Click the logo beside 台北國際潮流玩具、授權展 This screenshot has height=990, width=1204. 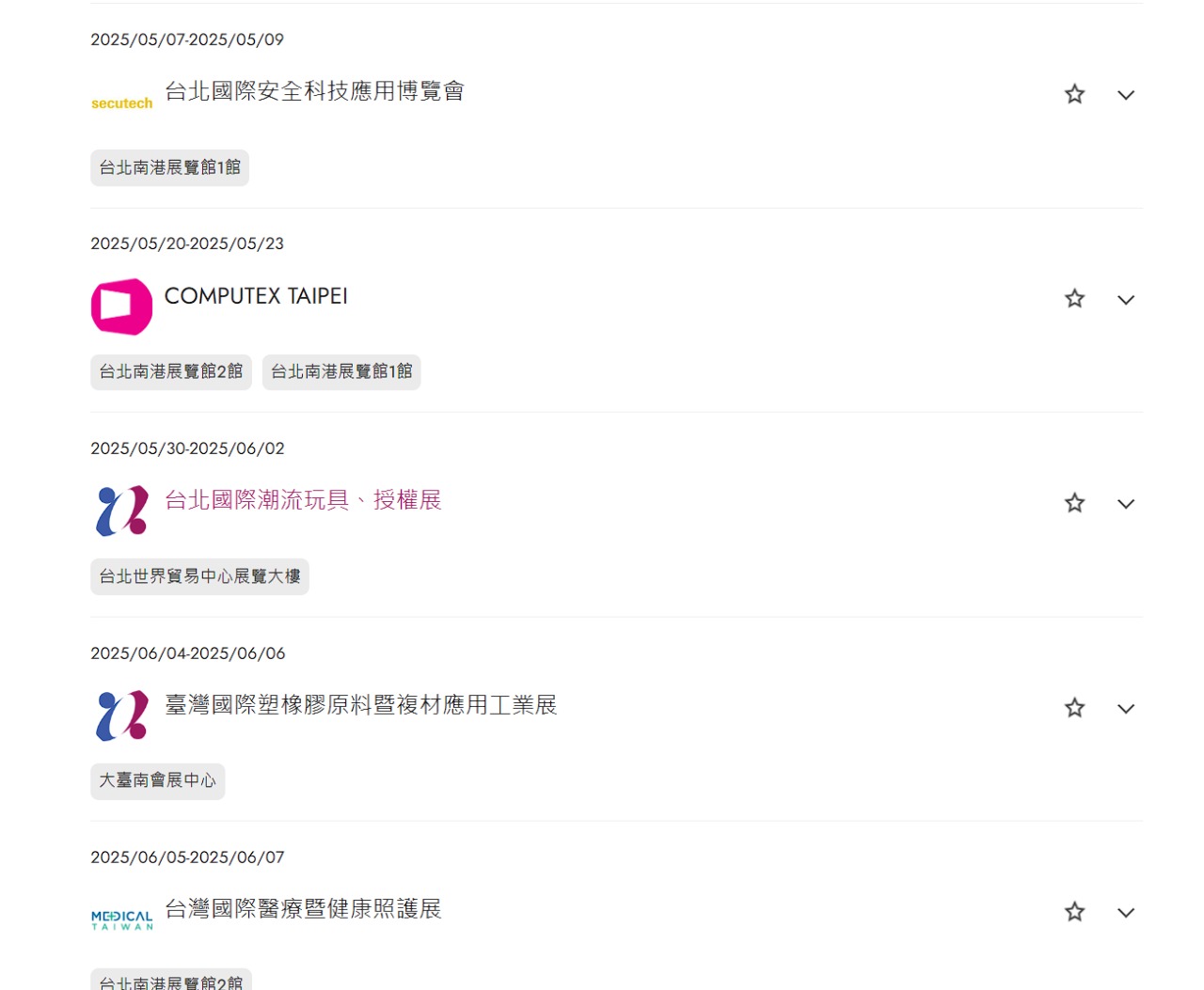[121, 511]
